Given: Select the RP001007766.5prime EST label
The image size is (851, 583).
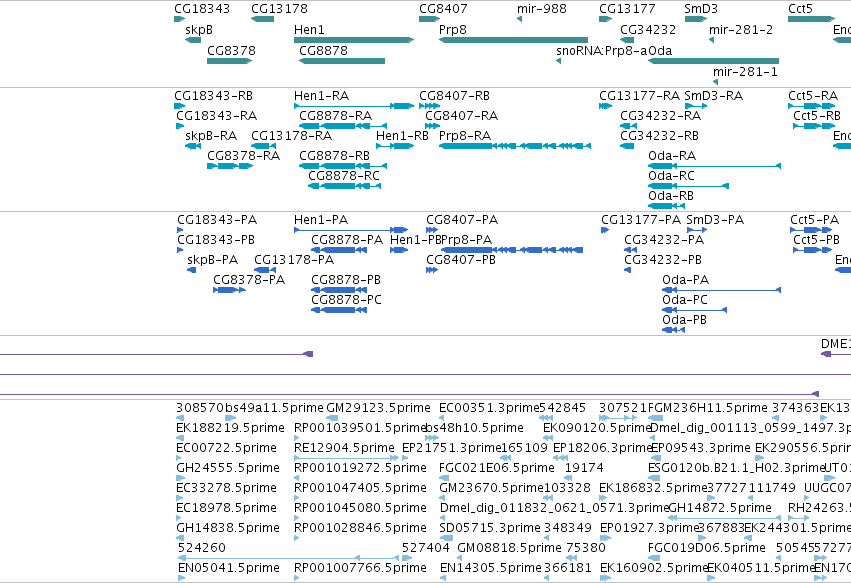Looking at the screenshot, I should point(360,568).
